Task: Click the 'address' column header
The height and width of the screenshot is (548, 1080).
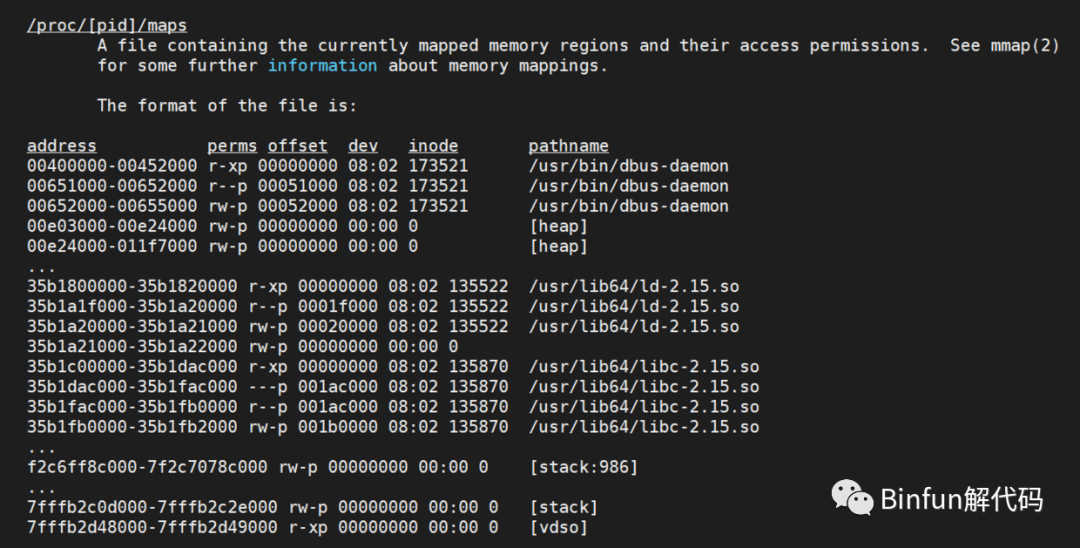Action: 62,146
